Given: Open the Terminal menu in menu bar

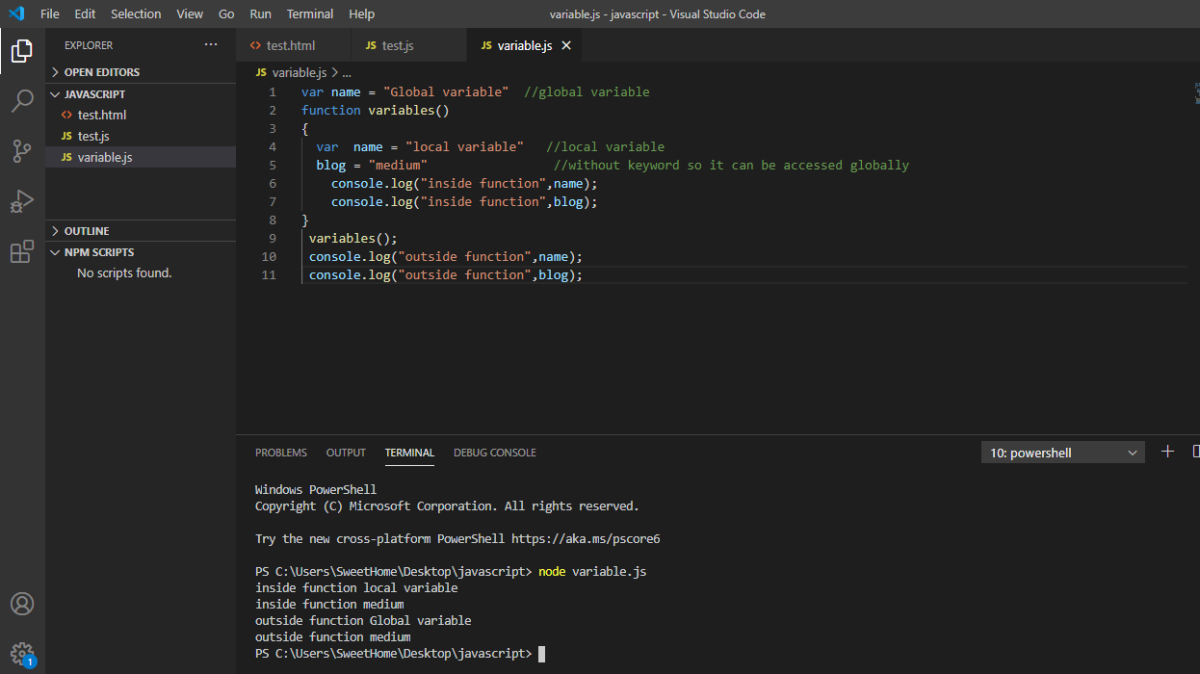Looking at the screenshot, I should point(310,14).
